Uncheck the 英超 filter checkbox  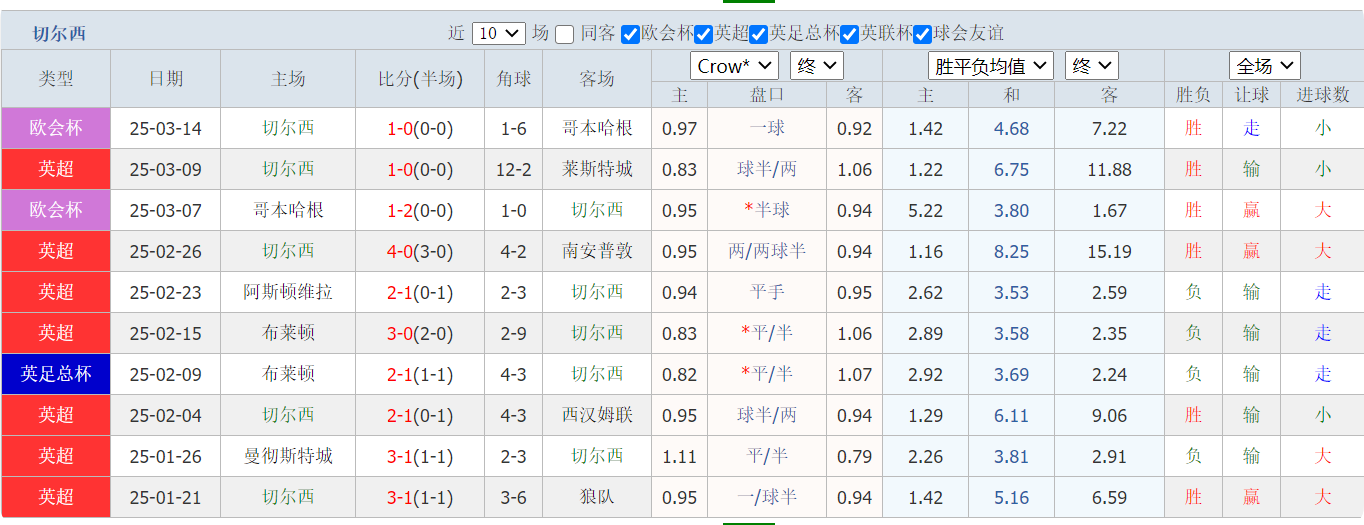pyautogui.click(x=704, y=34)
